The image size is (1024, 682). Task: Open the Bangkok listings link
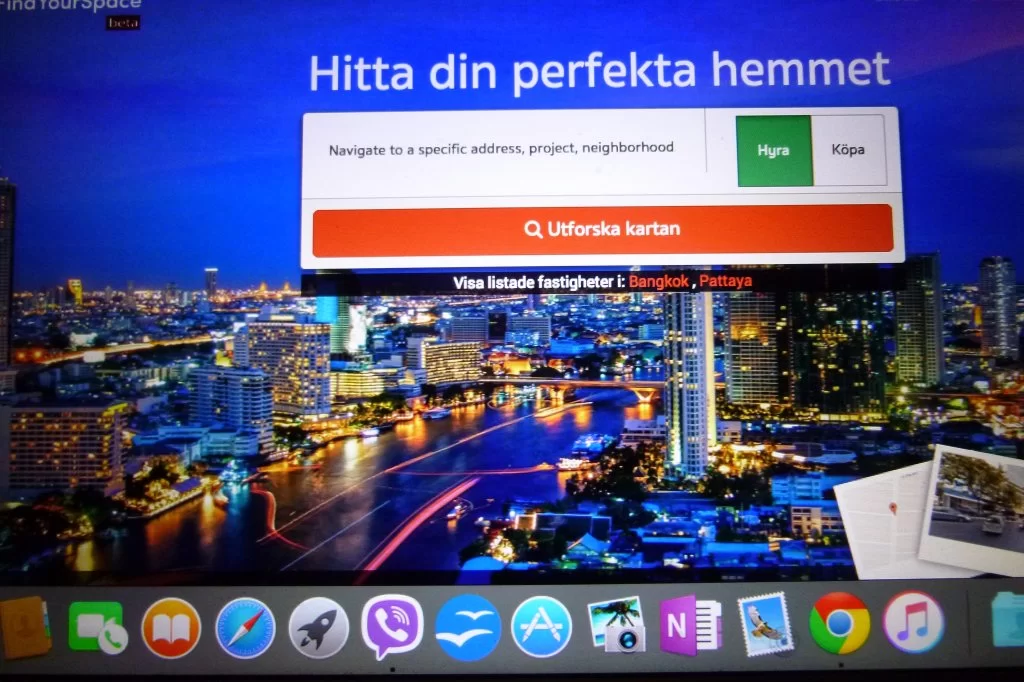[659, 282]
